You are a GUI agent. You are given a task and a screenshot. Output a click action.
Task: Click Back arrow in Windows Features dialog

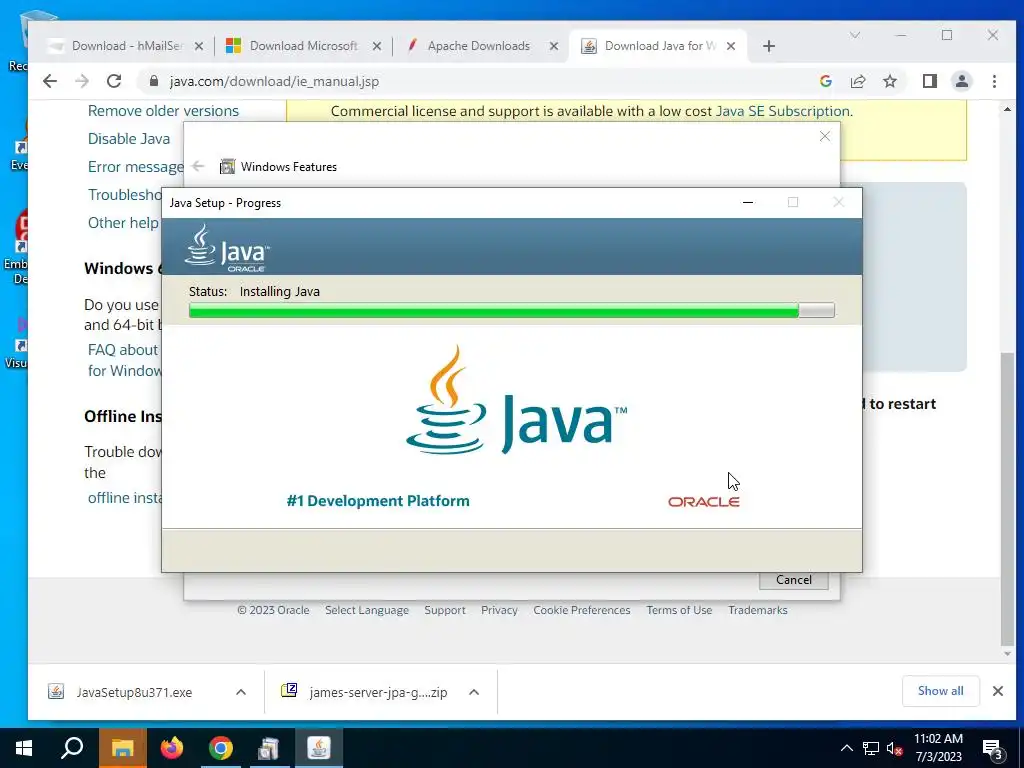[x=199, y=166]
